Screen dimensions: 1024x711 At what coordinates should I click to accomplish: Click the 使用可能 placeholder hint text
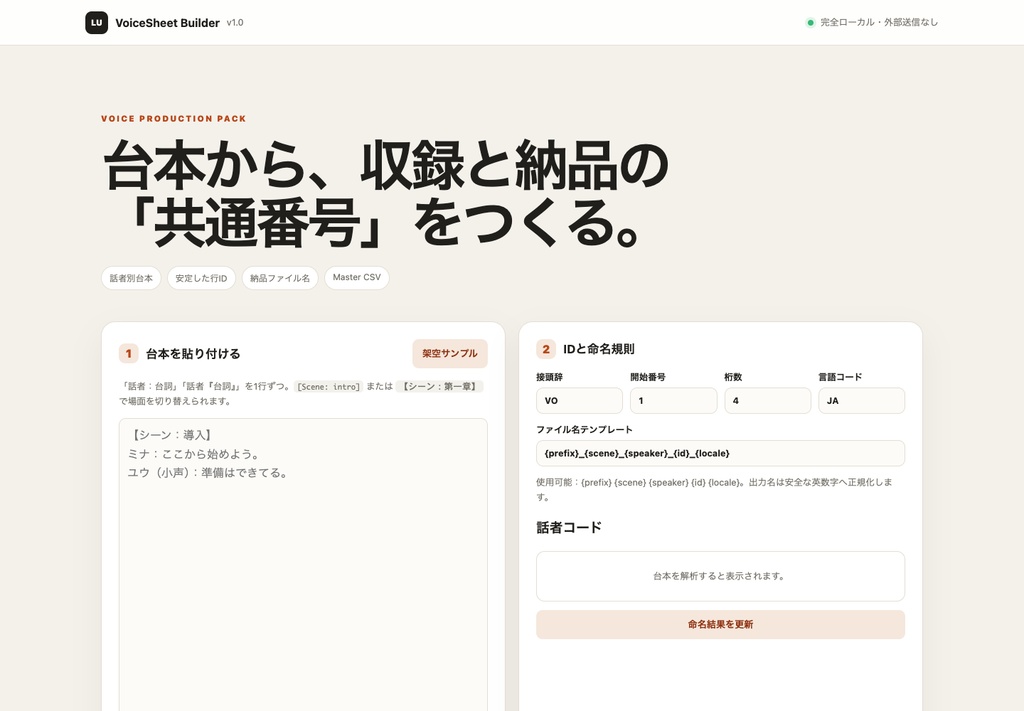coord(714,490)
